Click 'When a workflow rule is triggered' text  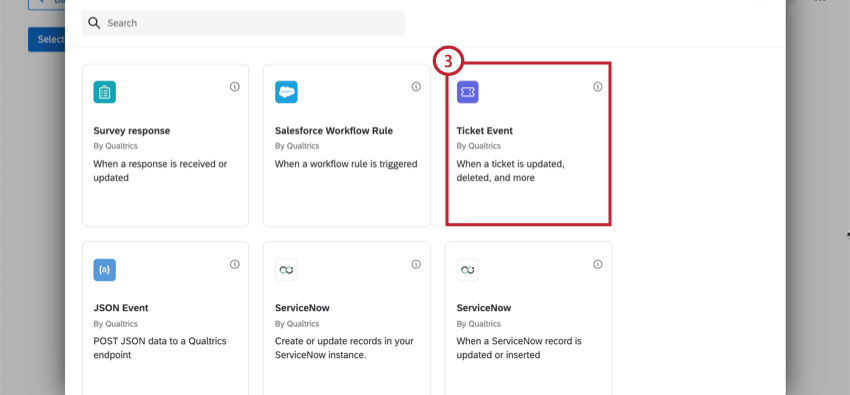[346, 164]
